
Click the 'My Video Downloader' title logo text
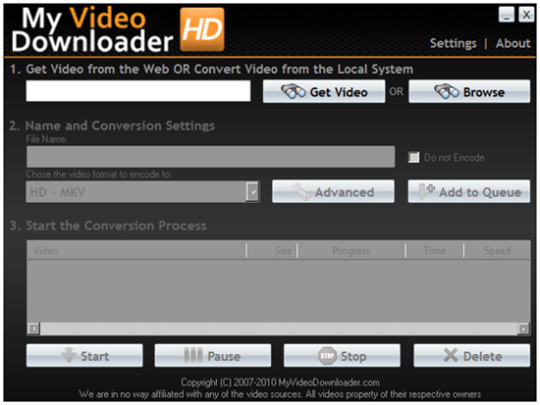(92, 30)
